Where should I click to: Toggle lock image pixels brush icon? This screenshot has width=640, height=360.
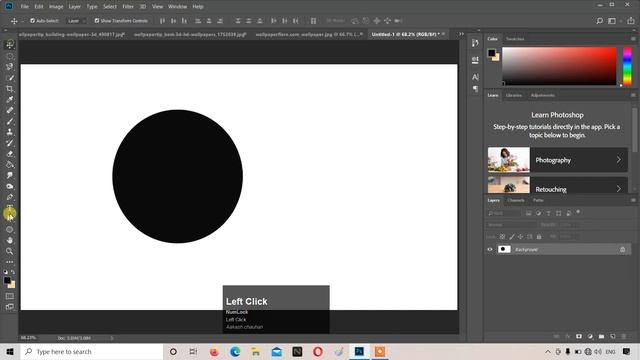(x=512, y=237)
